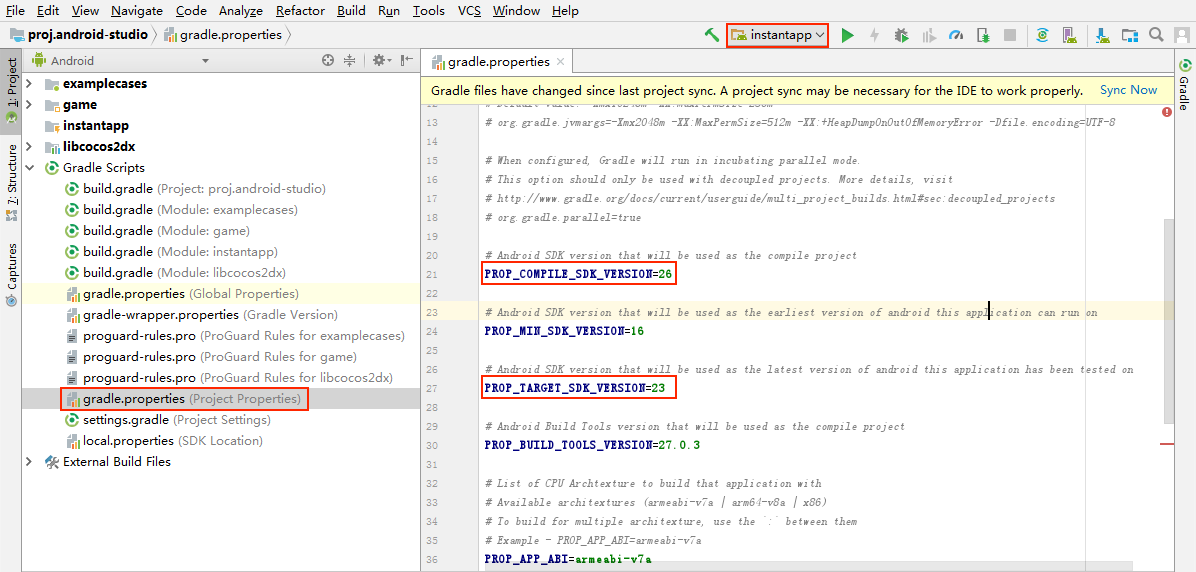Open the Captures side tab
This screenshot has height=572, width=1196.
click(x=11, y=275)
